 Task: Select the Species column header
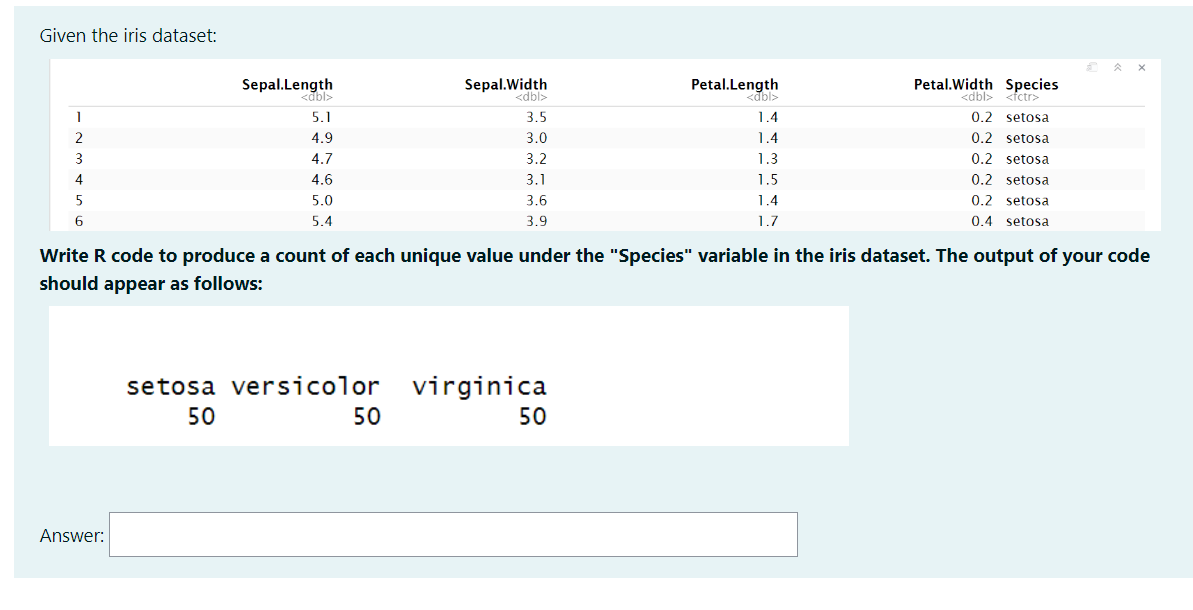coord(1032,84)
